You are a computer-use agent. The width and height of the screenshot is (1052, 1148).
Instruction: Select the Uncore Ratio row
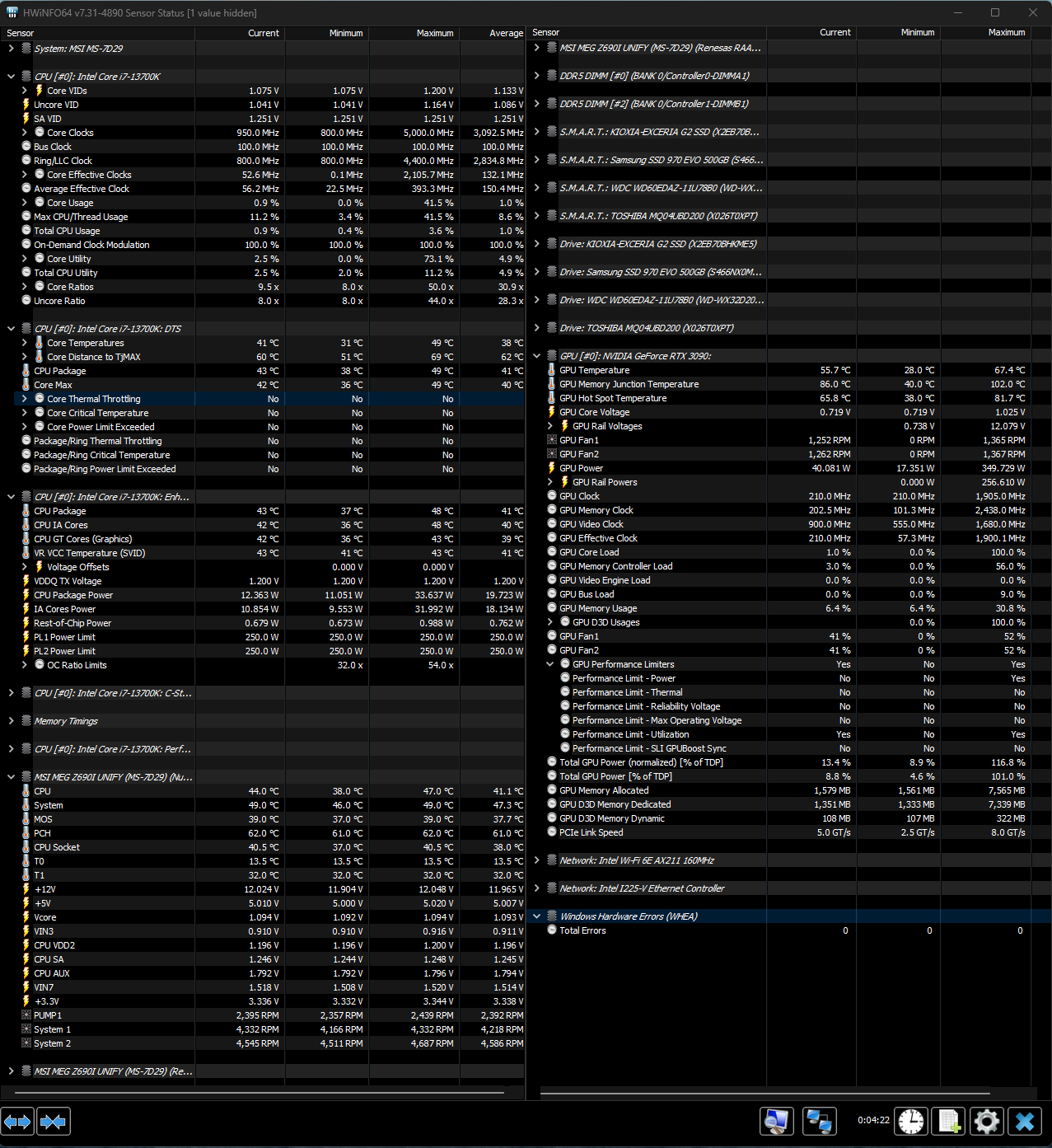(x=263, y=301)
